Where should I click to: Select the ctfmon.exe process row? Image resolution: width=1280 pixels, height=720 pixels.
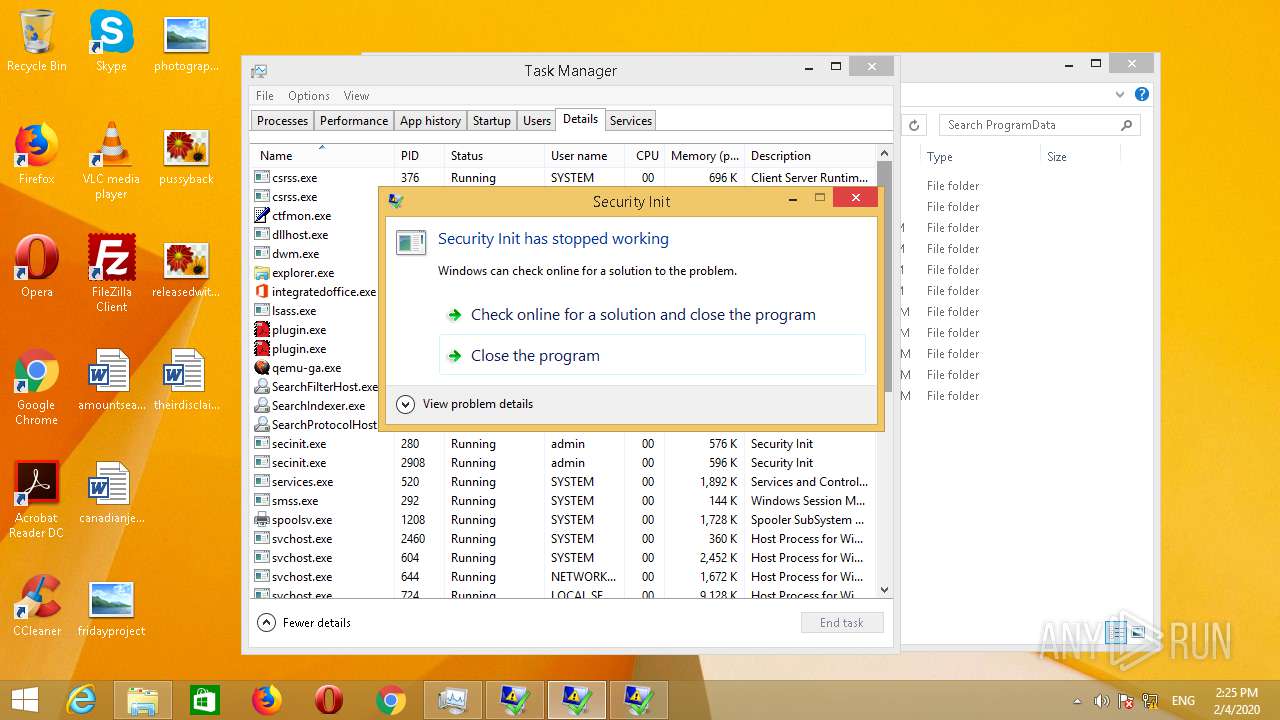[x=315, y=216]
